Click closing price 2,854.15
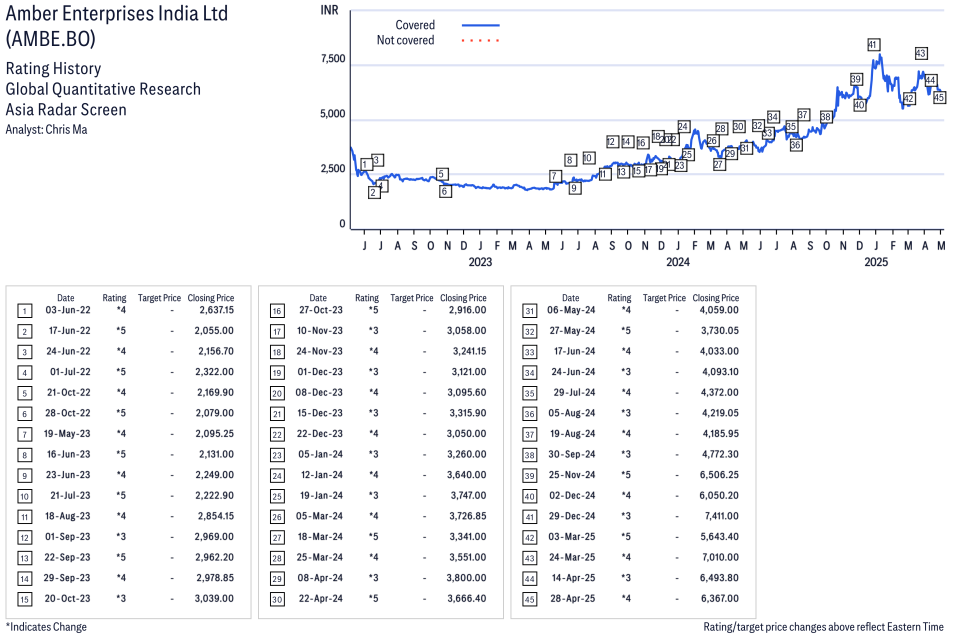The height and width of the screenshot is (634, 955). coord(216,516)
